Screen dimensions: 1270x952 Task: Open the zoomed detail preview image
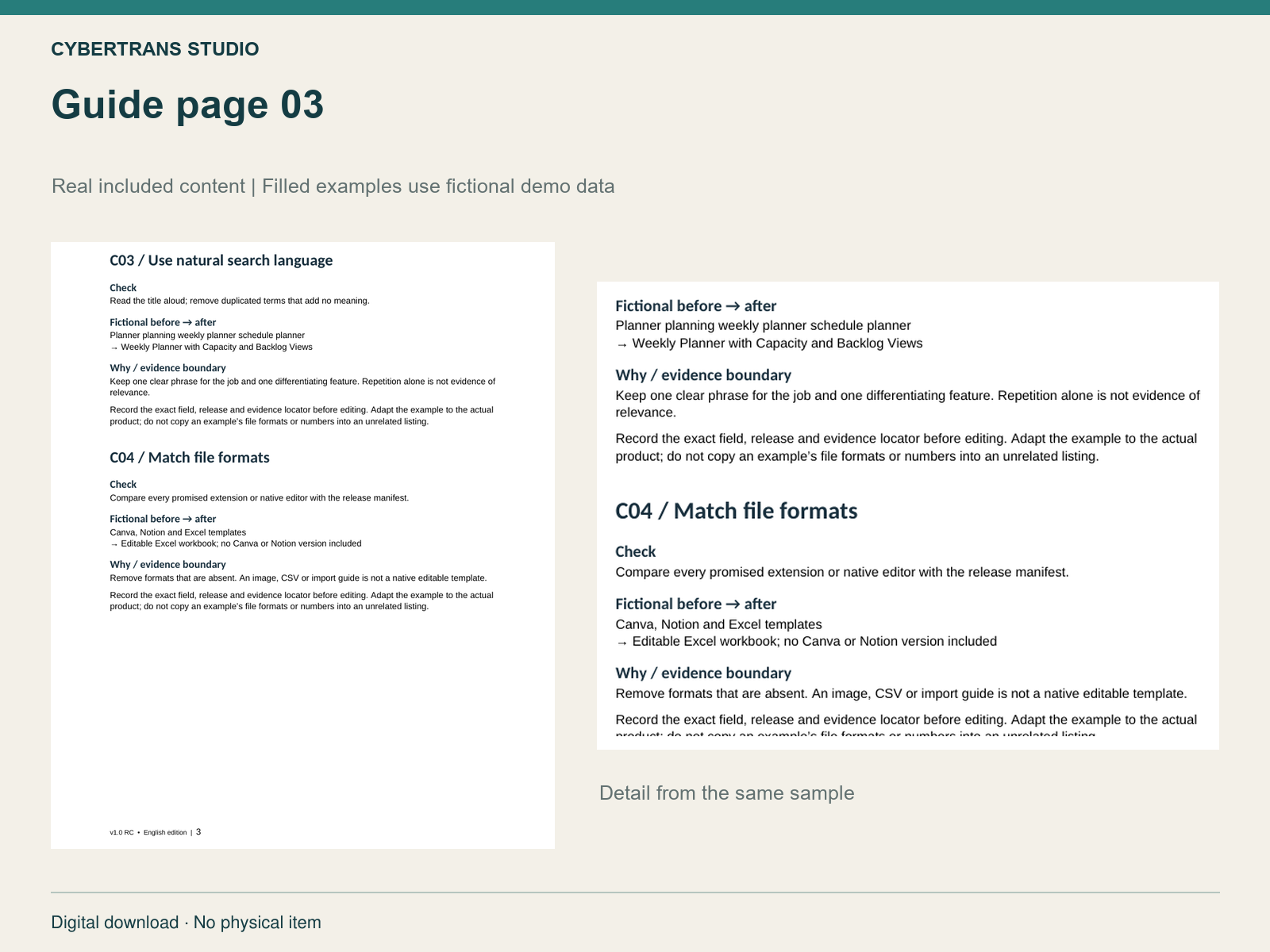pyautogui.click(x=908, y=516)
